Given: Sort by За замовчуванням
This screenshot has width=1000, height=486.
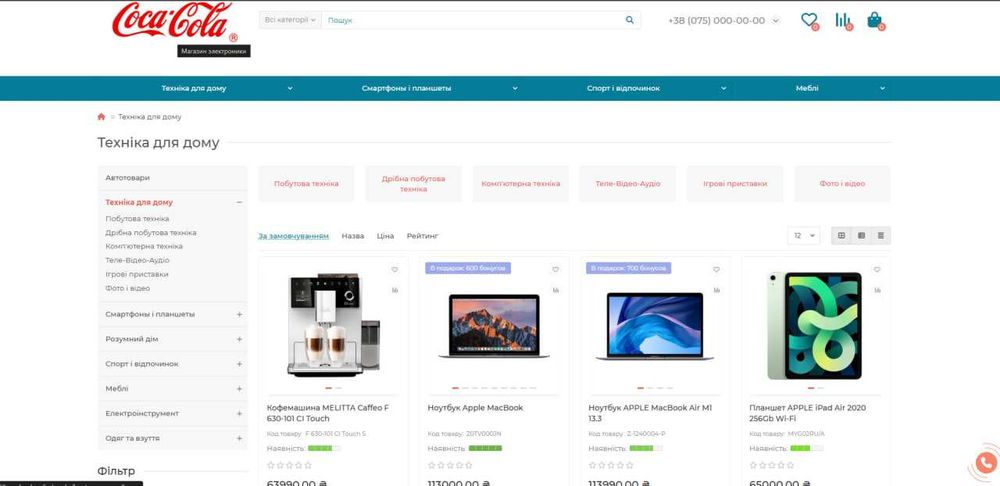Looking at the screenshot, I should click(x=293, y=236).
